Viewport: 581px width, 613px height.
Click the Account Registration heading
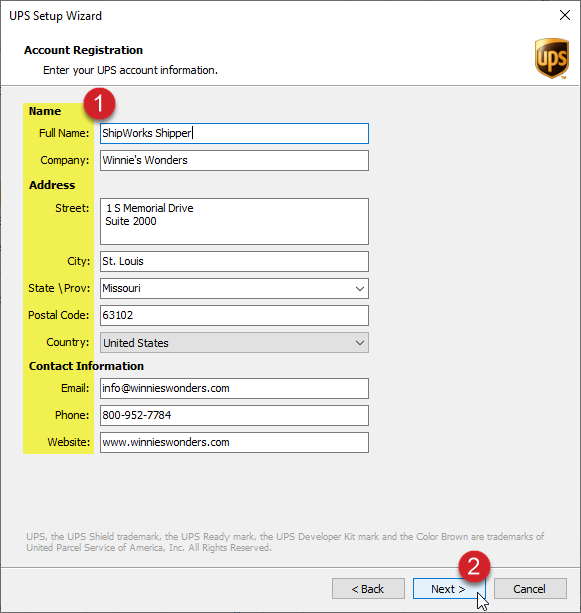coord(83,50)
